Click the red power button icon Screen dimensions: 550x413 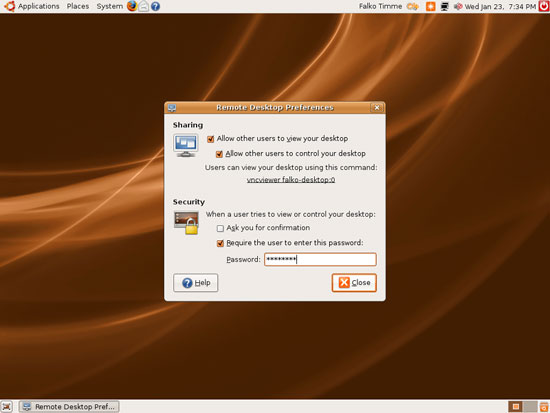544,6
